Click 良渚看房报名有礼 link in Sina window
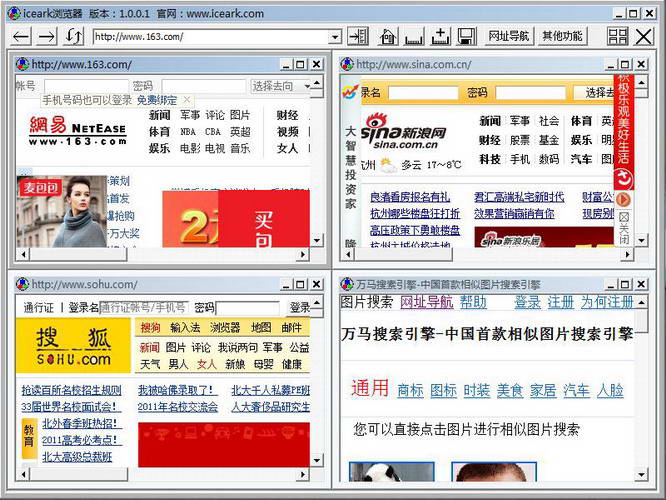The width and height of the screenshot is (666, 500). point(410,197)
